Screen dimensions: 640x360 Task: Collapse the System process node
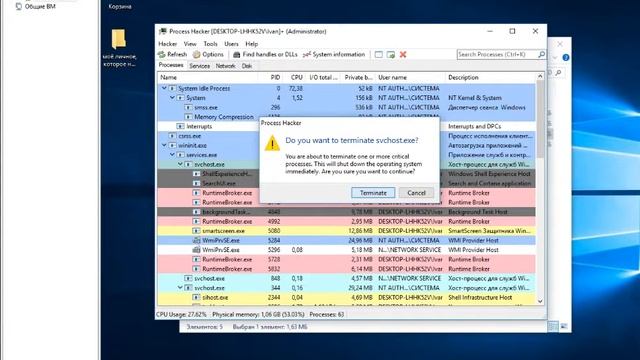[172, 98]
